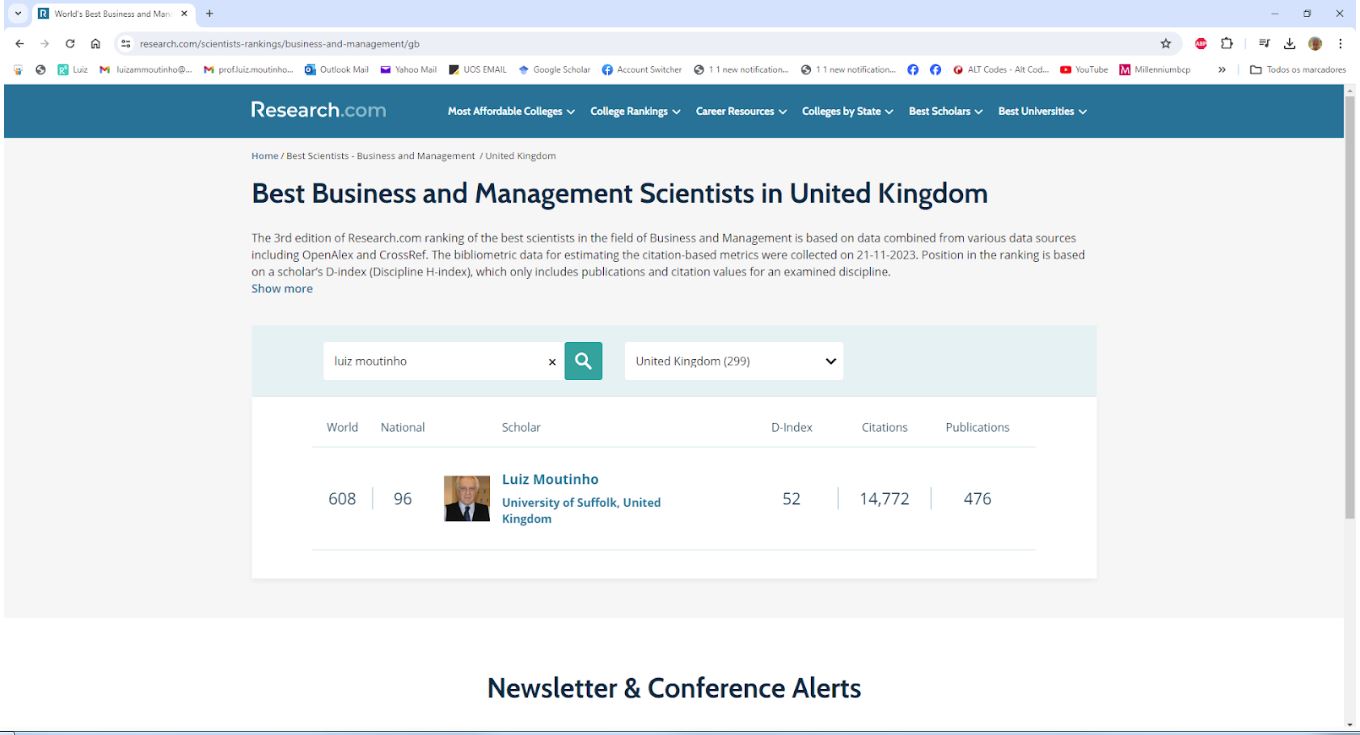Open a new browser tab

coord(209,14)
